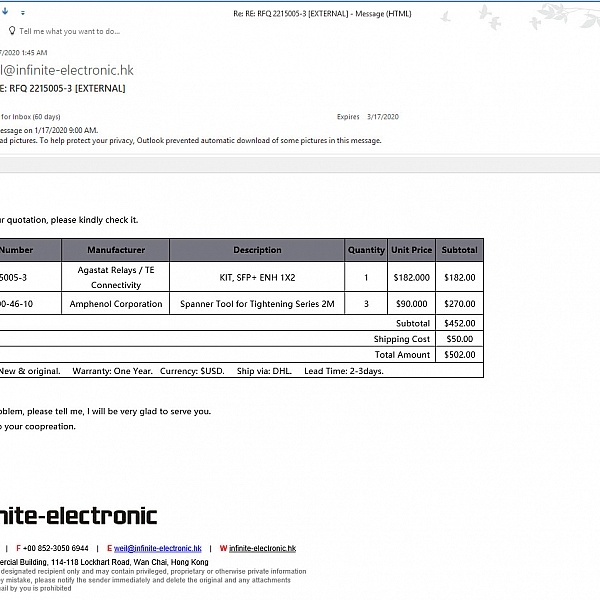
Task: Click the 'Warranty: One Year.' text
Action: (x=112, y=371)
